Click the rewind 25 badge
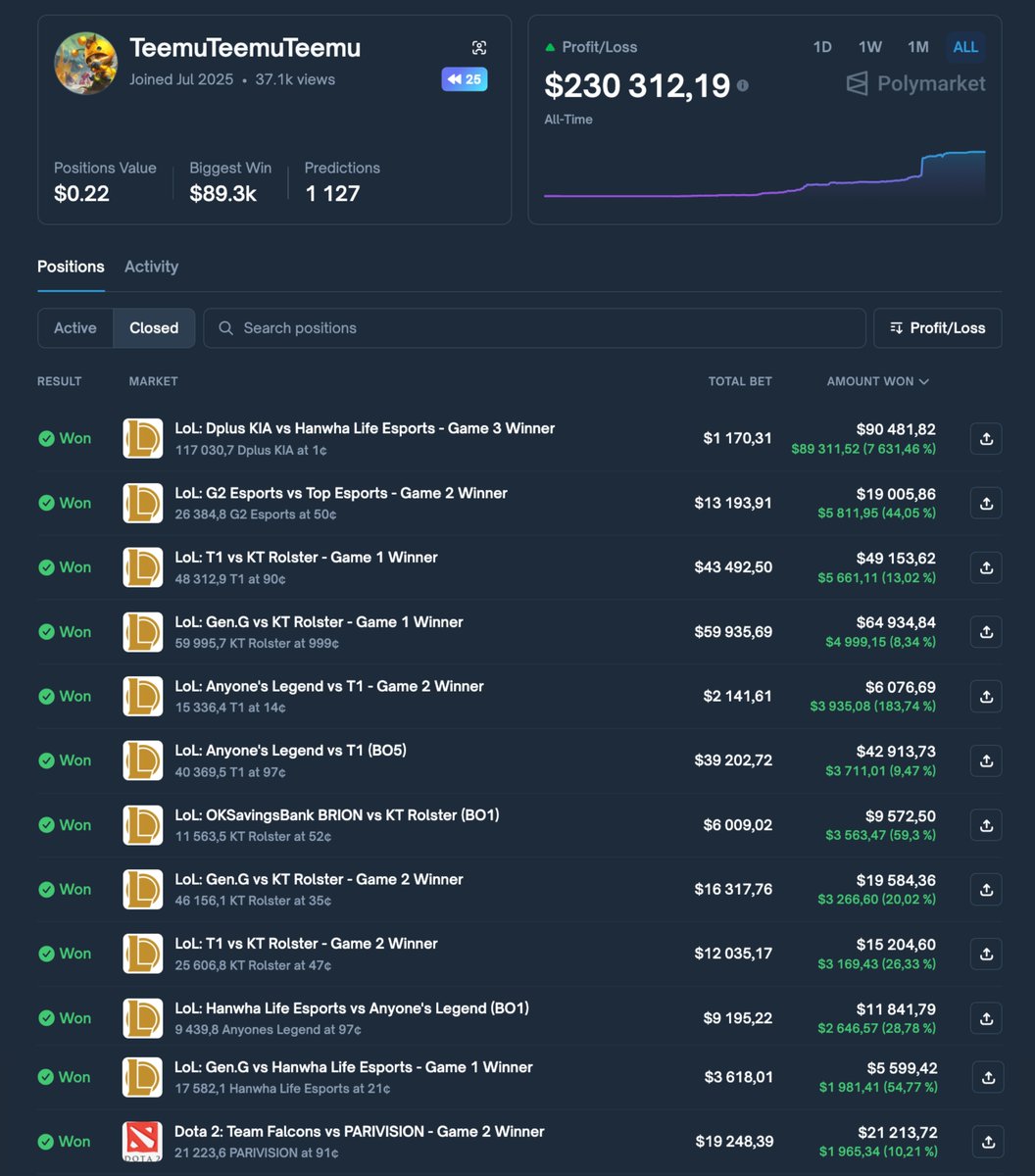This screenshot has width=1035, height=1176. (465, 79)
